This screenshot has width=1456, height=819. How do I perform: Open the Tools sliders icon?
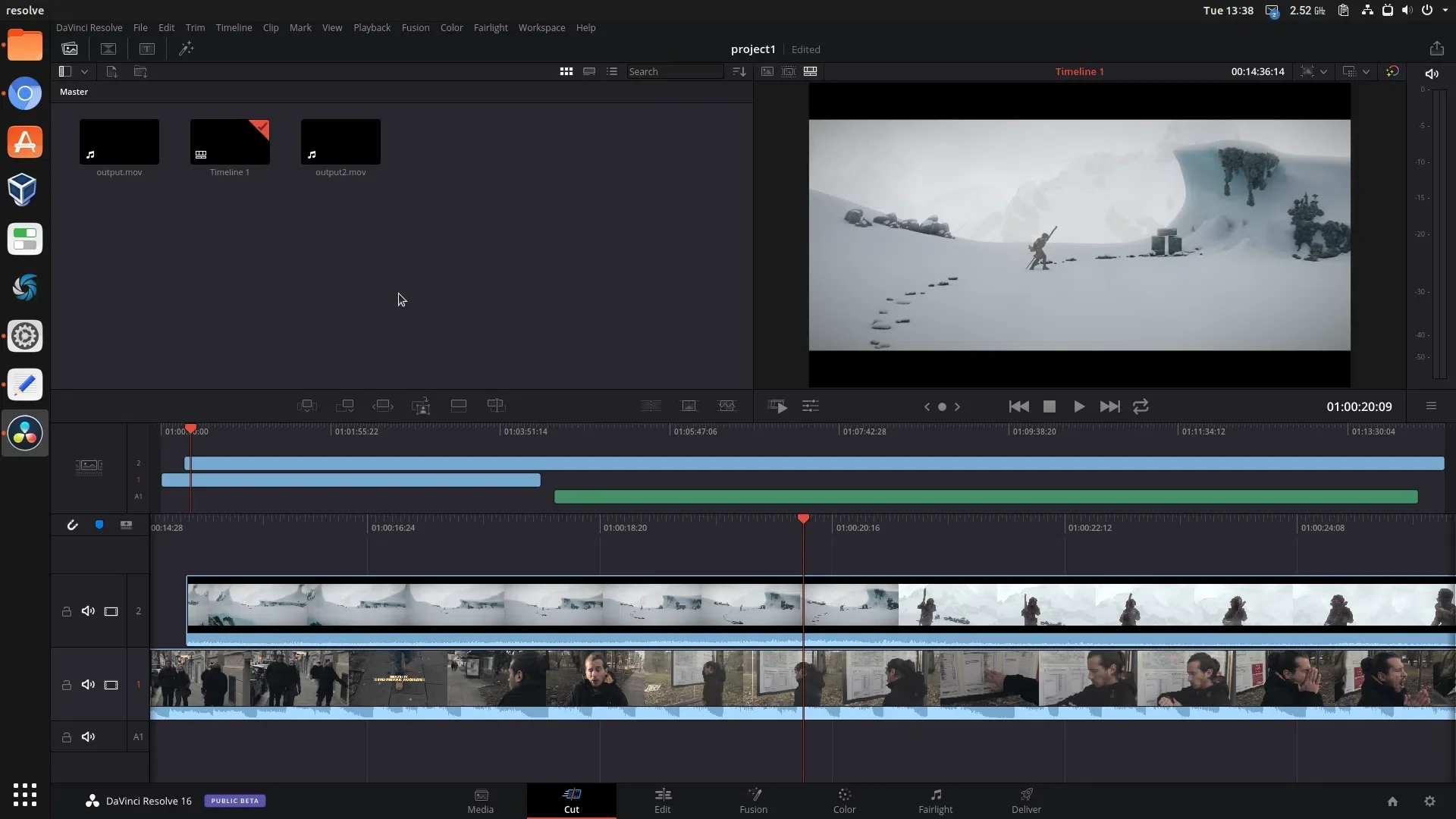(811, 406)
